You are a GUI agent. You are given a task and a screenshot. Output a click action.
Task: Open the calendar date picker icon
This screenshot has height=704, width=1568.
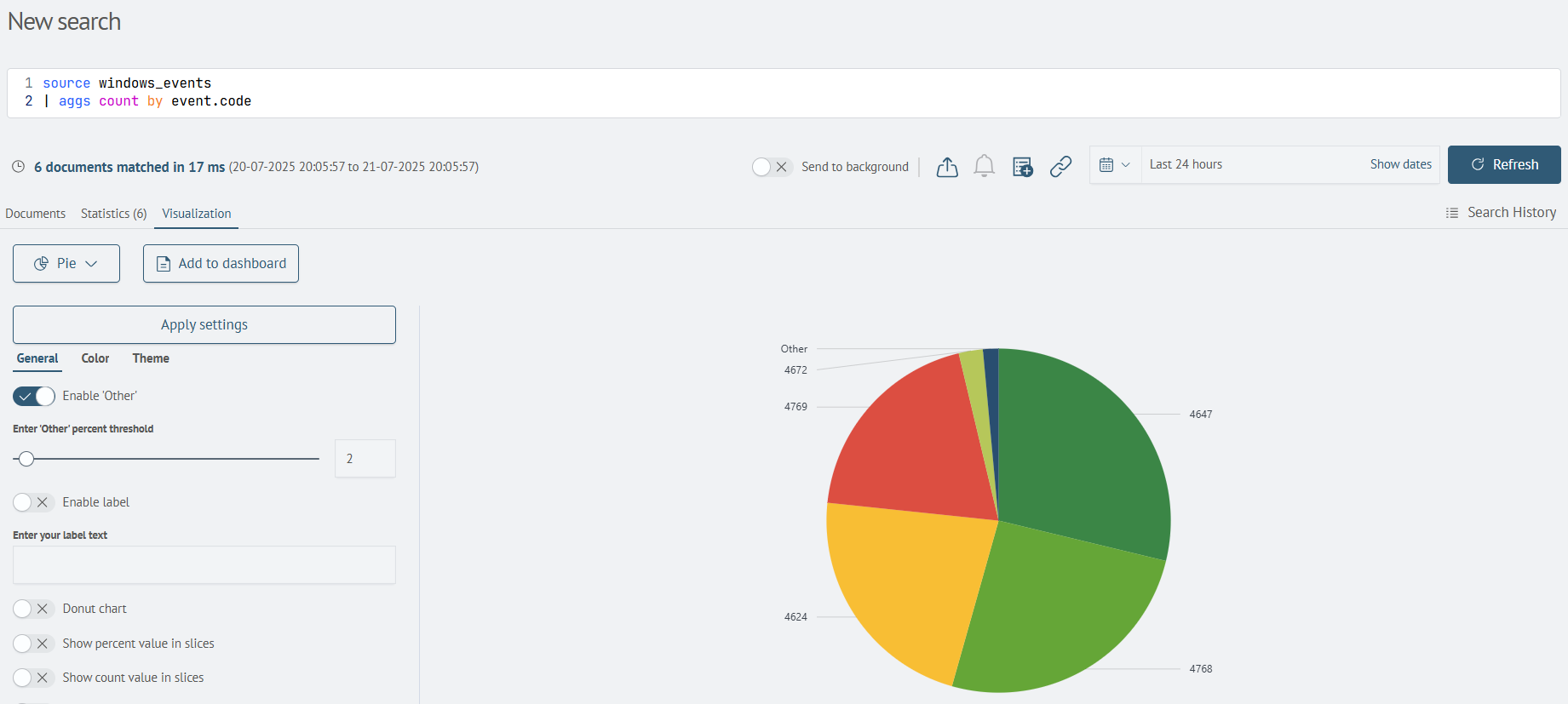click(x=1115, y=165)
